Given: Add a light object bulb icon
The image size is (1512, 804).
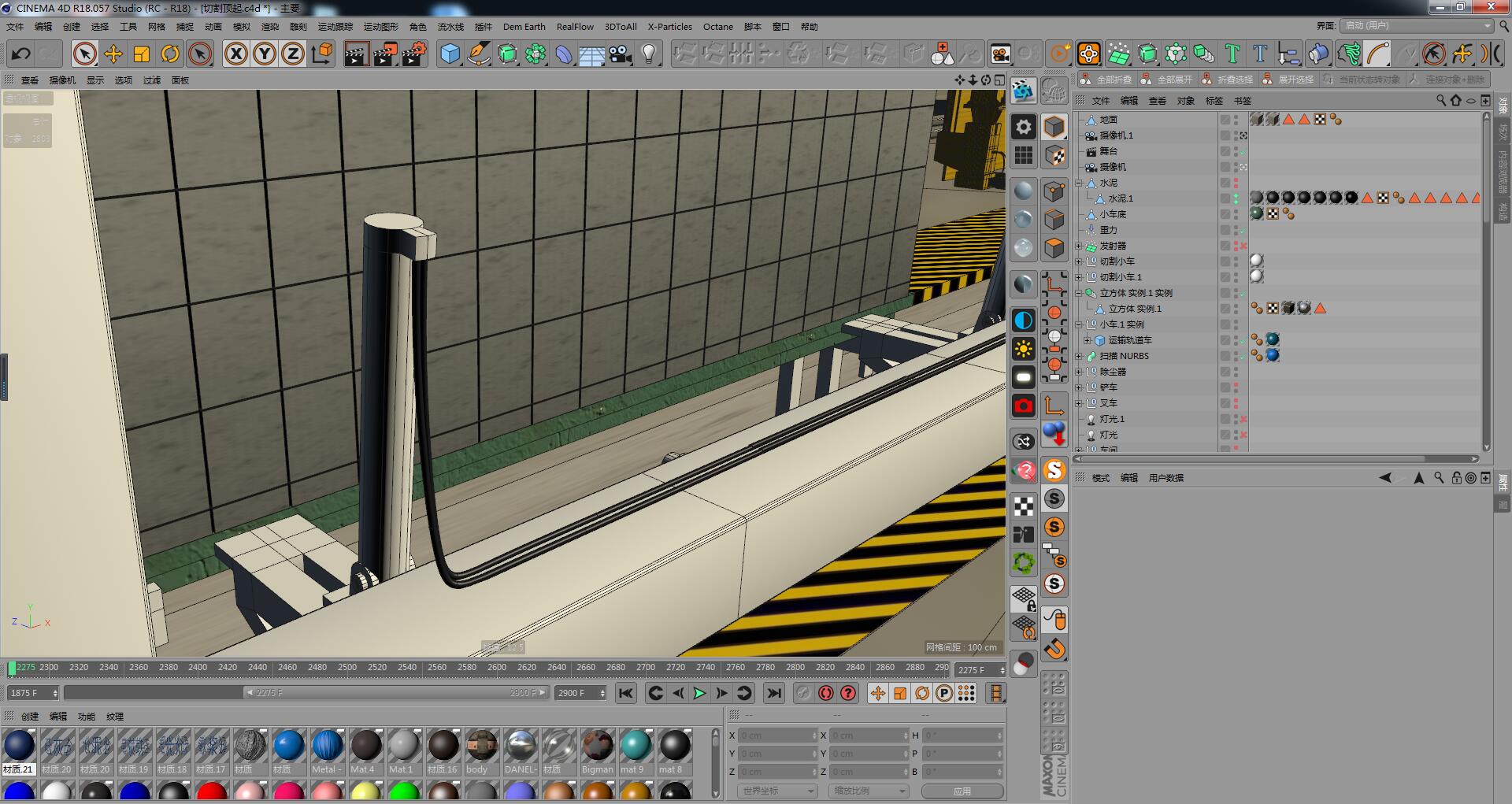Looking at the screenshot, I should 649,54.
